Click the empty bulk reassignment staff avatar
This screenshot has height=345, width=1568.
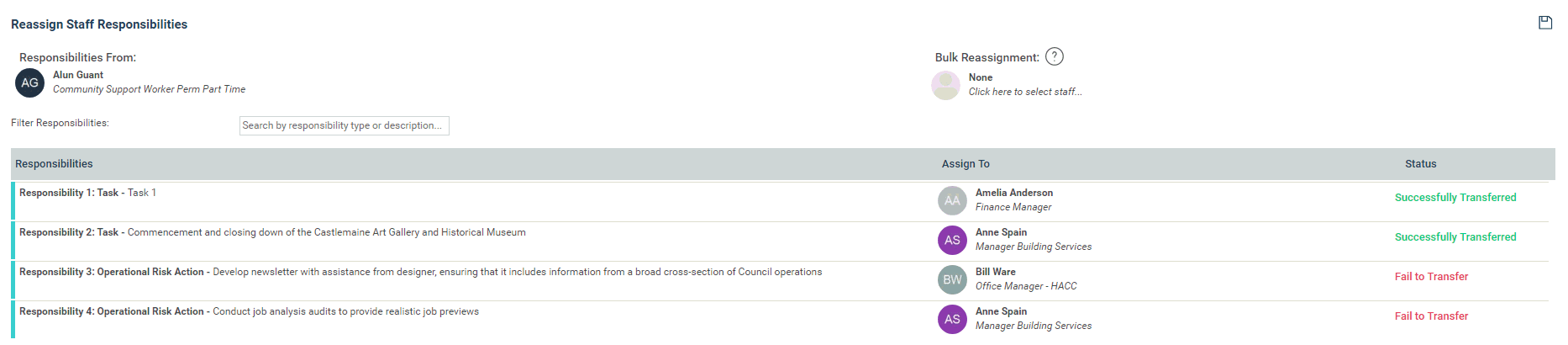click(x=946, y=85)
